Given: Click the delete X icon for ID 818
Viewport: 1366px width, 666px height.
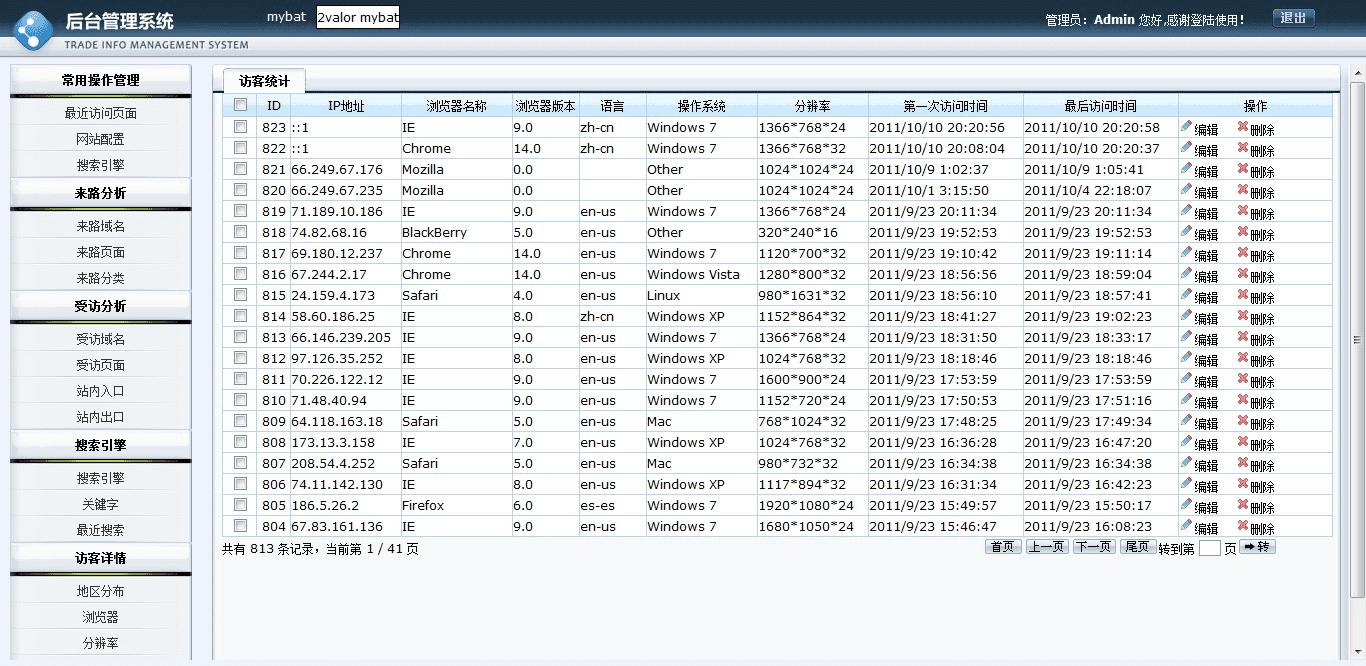Looking at the screenshot, I should 1243,231.
